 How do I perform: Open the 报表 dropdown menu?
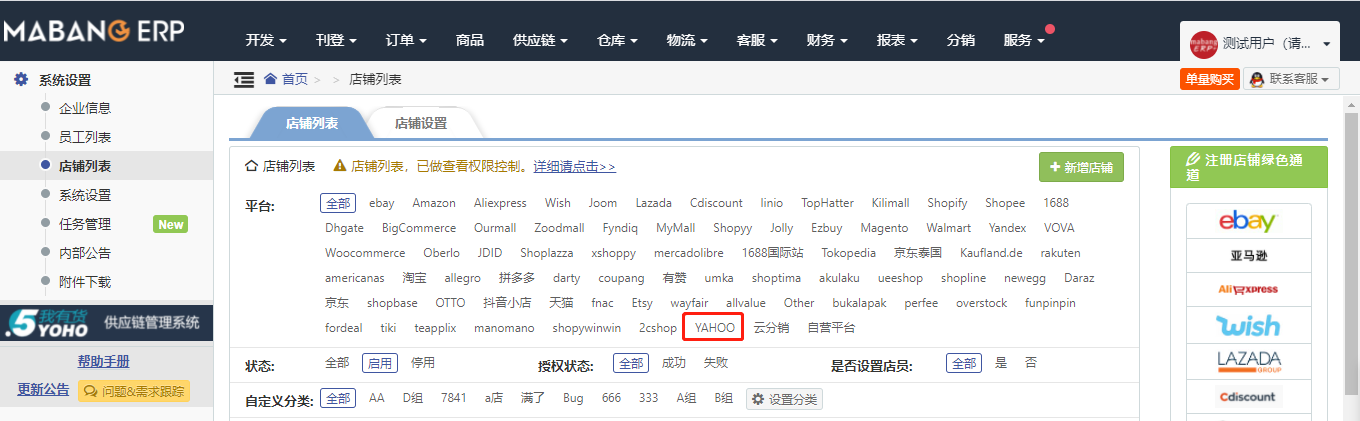[x=897, y=40]
